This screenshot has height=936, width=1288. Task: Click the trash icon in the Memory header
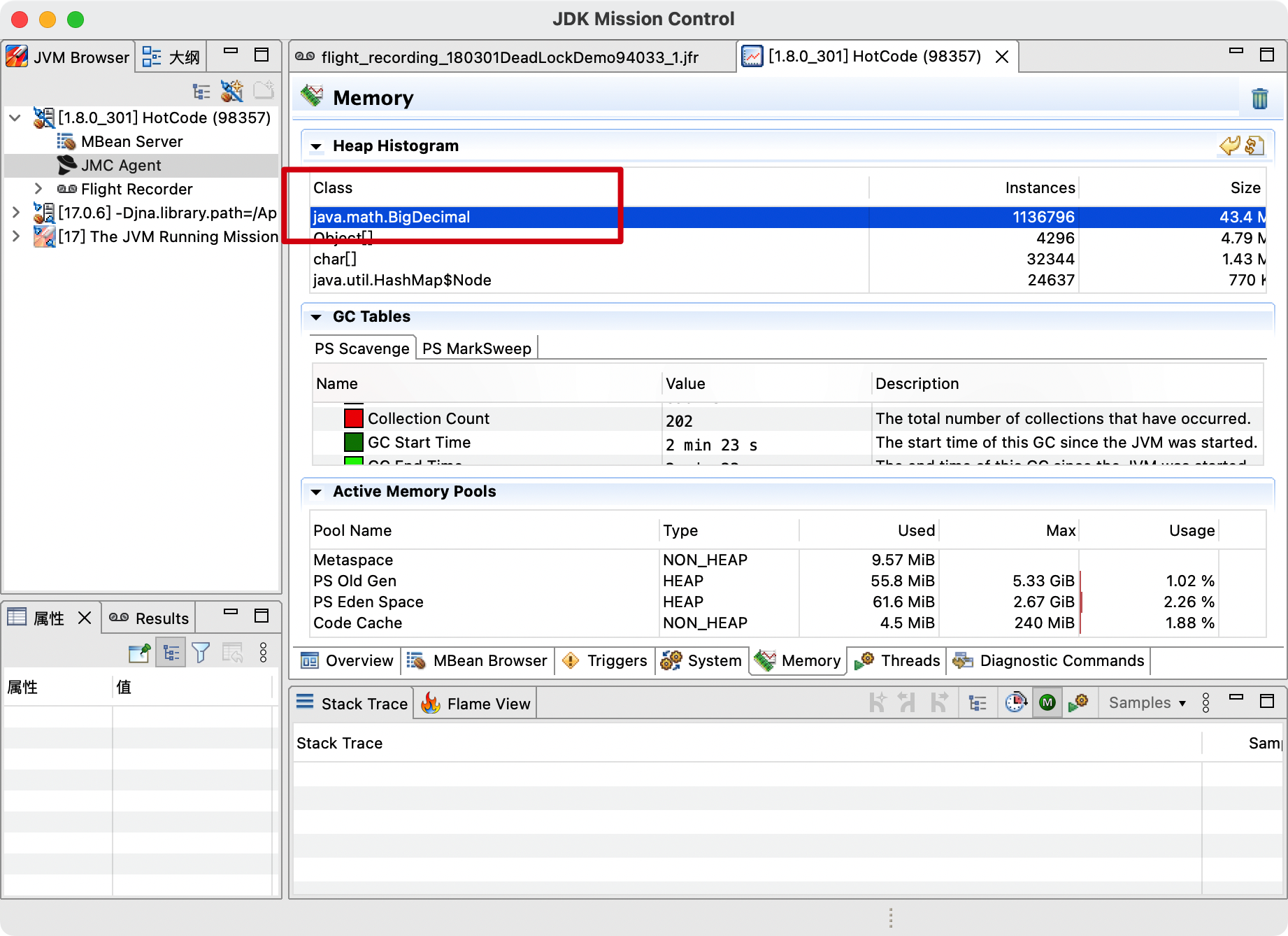[x=1259, y=99]
